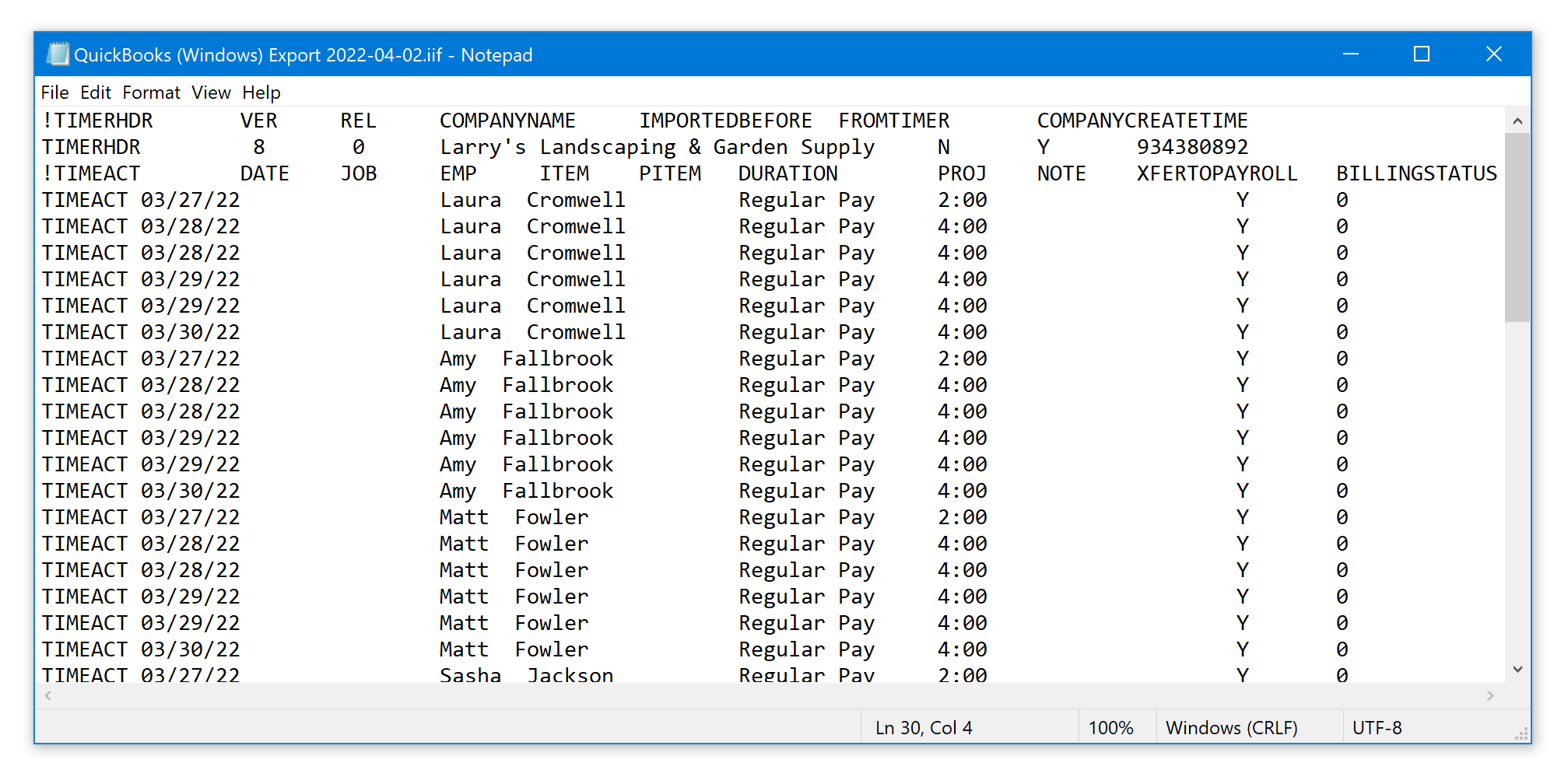Click Matt Fowler on the 03/30/22 row
Screen dimensions: 1561x784
[514, 649]
